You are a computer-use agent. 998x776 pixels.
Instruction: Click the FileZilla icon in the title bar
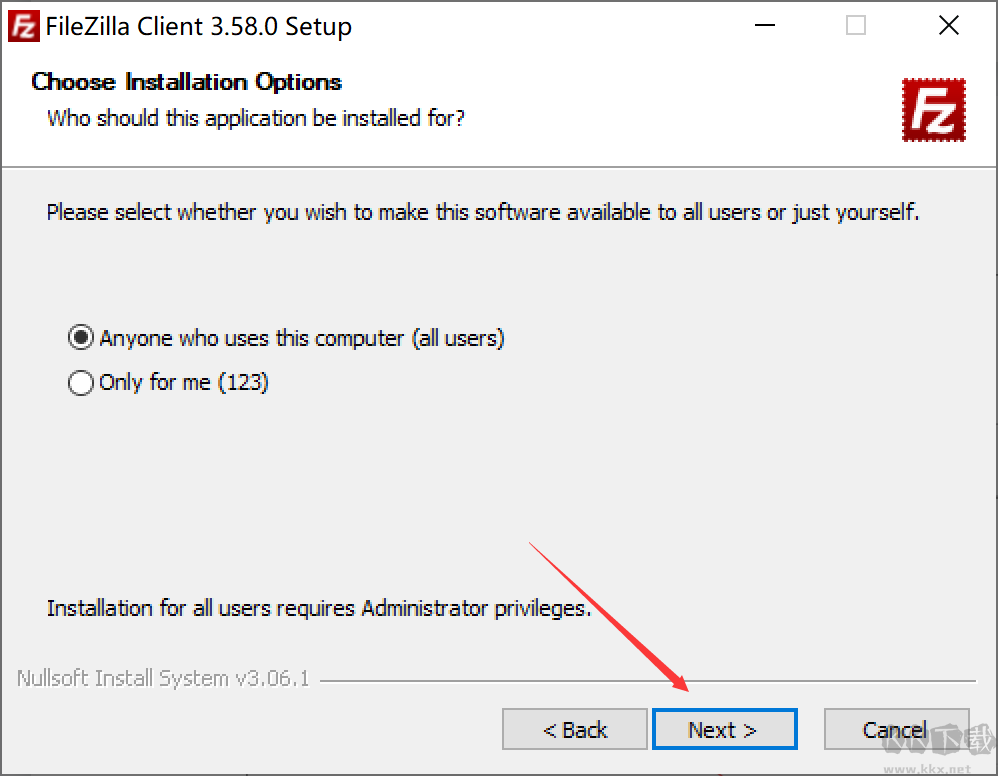click(22, 26)
